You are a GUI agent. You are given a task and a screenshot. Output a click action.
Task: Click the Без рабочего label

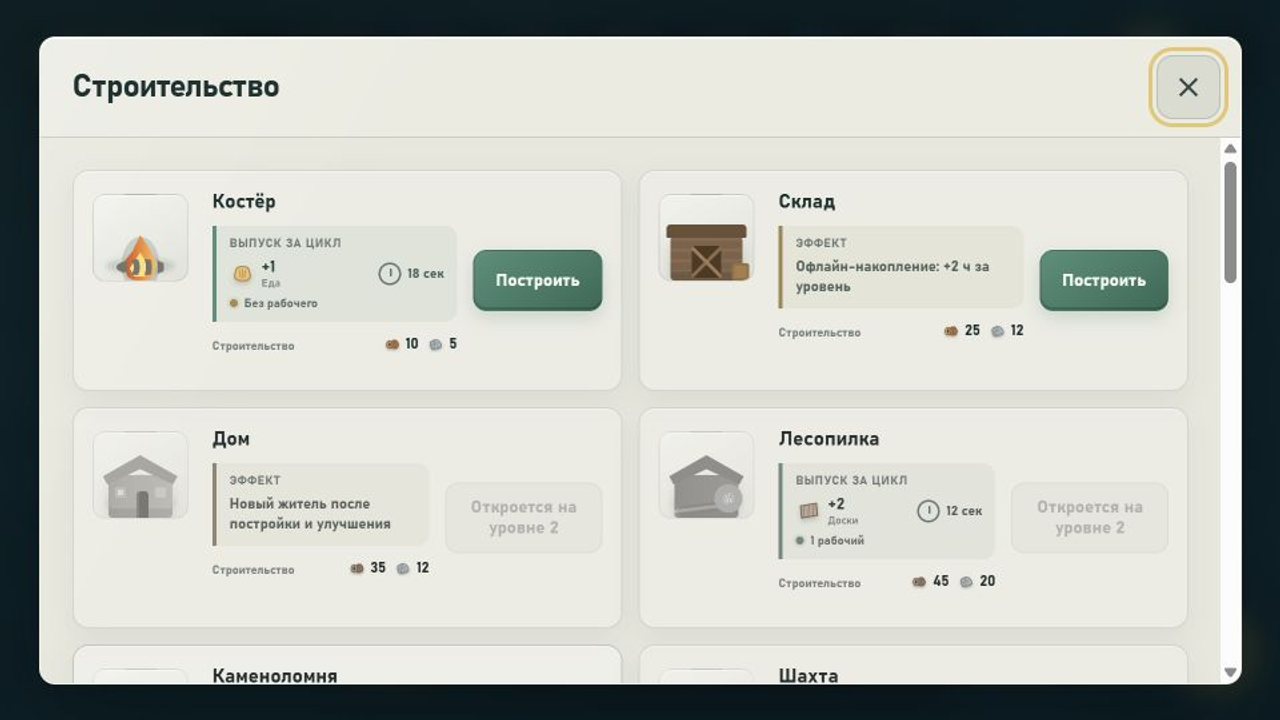pyautogui.click(x=281, y=303)
